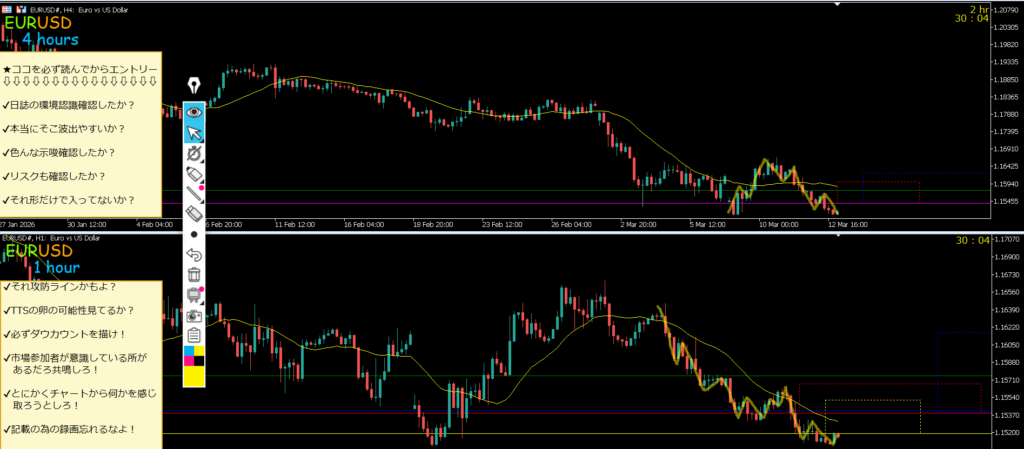Open the whiteboard mode options
The height and width of the screenshot is (449, 1024).
(194, 295)
